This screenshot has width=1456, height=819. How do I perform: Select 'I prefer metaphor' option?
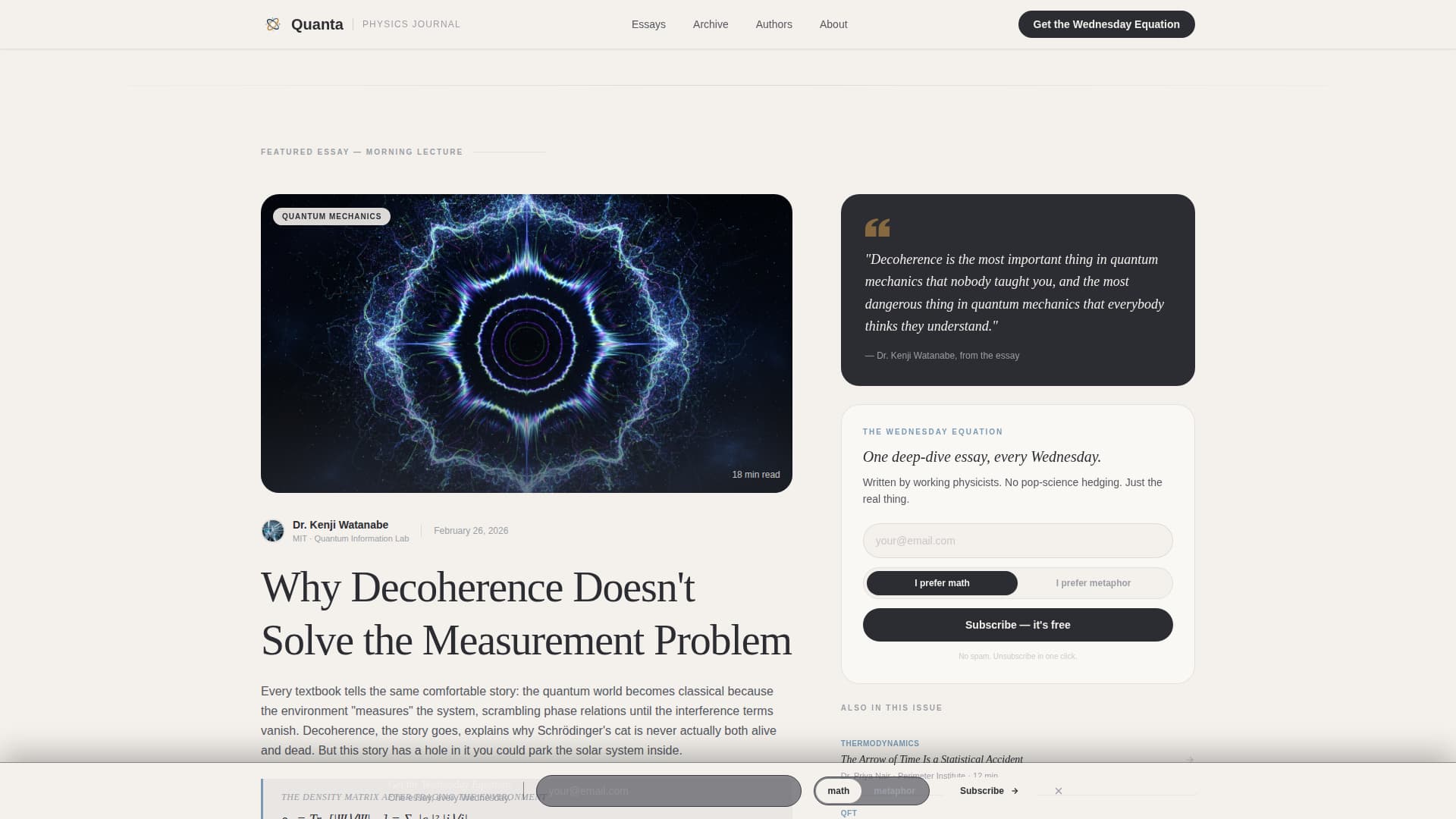pyautogui.click(x=1093, y=583)
